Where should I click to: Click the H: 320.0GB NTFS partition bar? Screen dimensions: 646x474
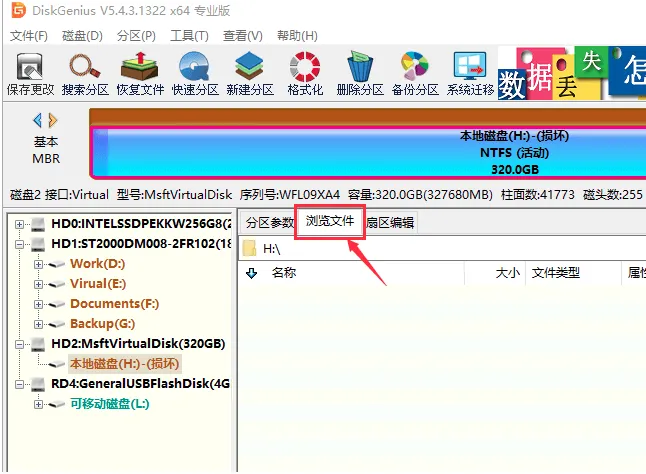pyautogui.click(x=368, y=153)
